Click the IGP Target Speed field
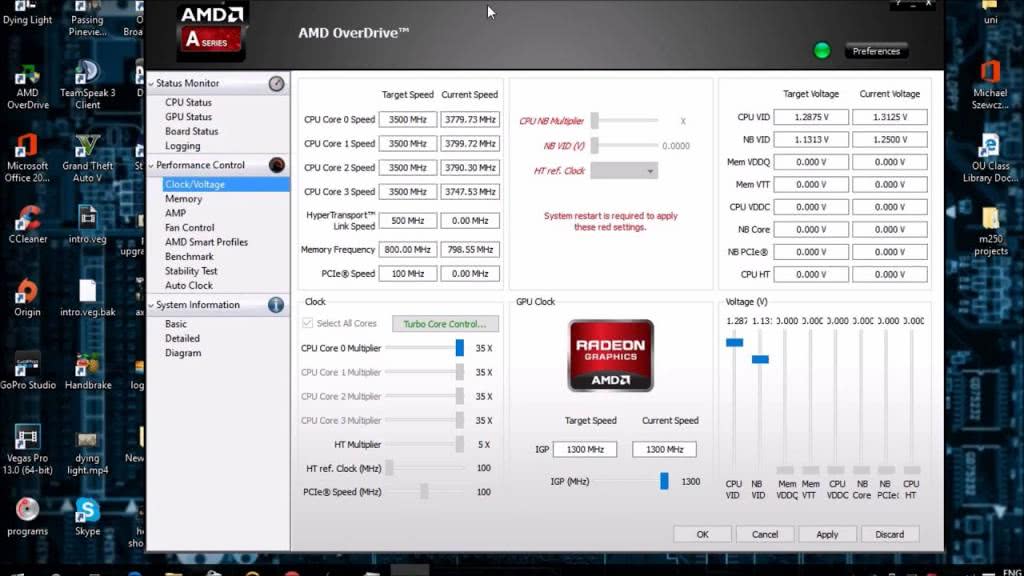 point(585,450)
